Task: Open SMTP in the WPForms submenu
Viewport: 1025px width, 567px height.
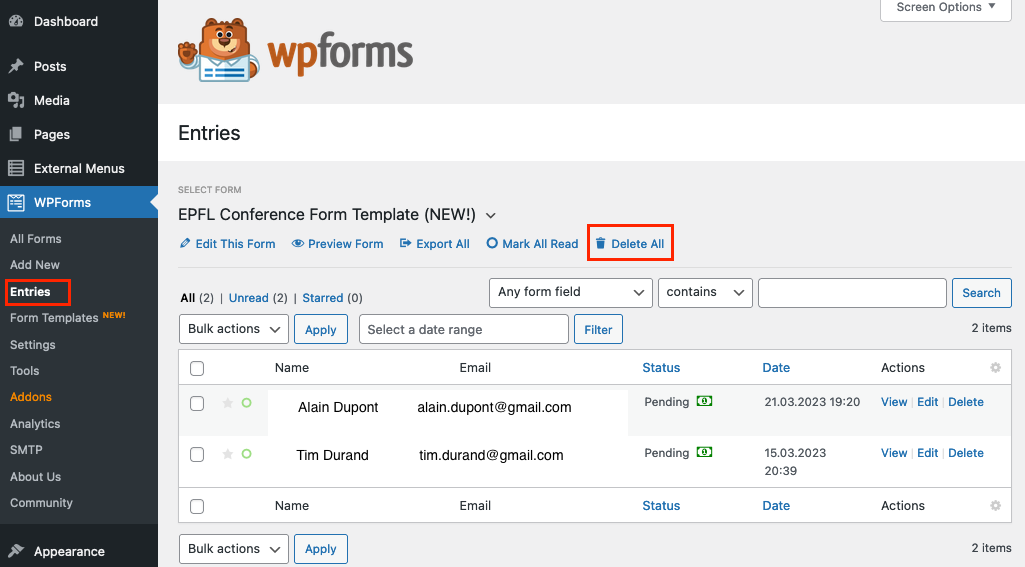Action: pyautogui.click(x=26, y=450)
